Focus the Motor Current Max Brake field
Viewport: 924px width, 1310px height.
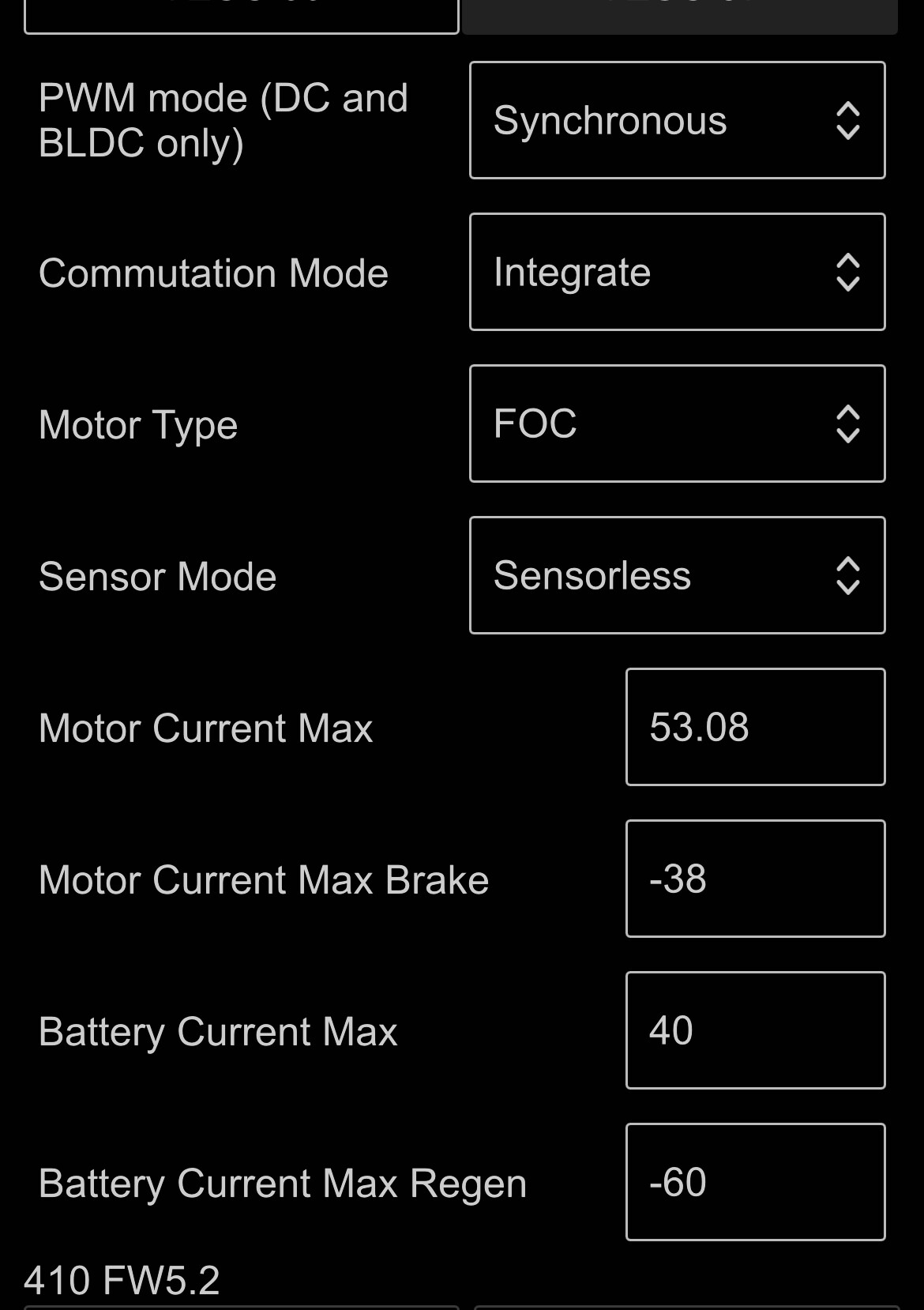point(755,879)
